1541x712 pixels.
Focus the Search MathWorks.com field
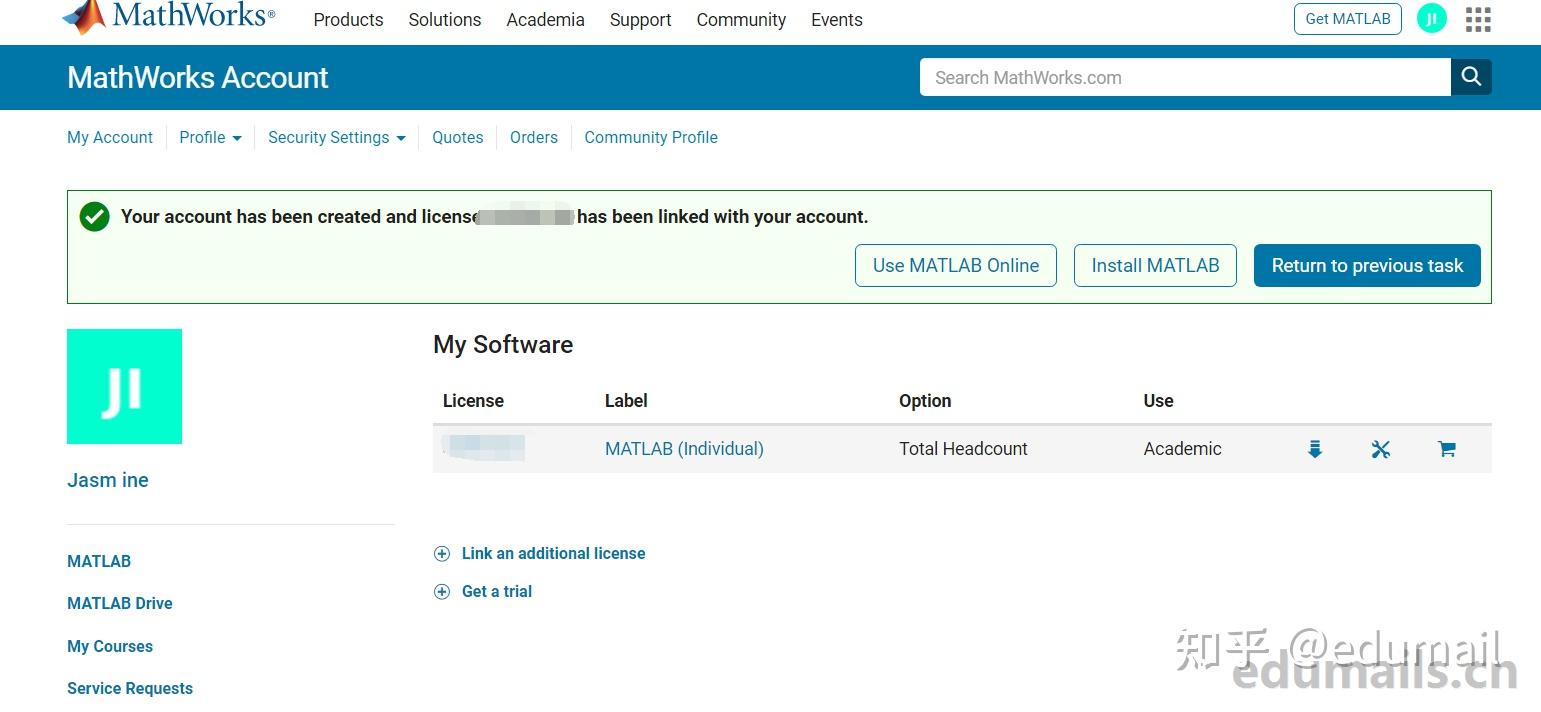(1185, 77)
